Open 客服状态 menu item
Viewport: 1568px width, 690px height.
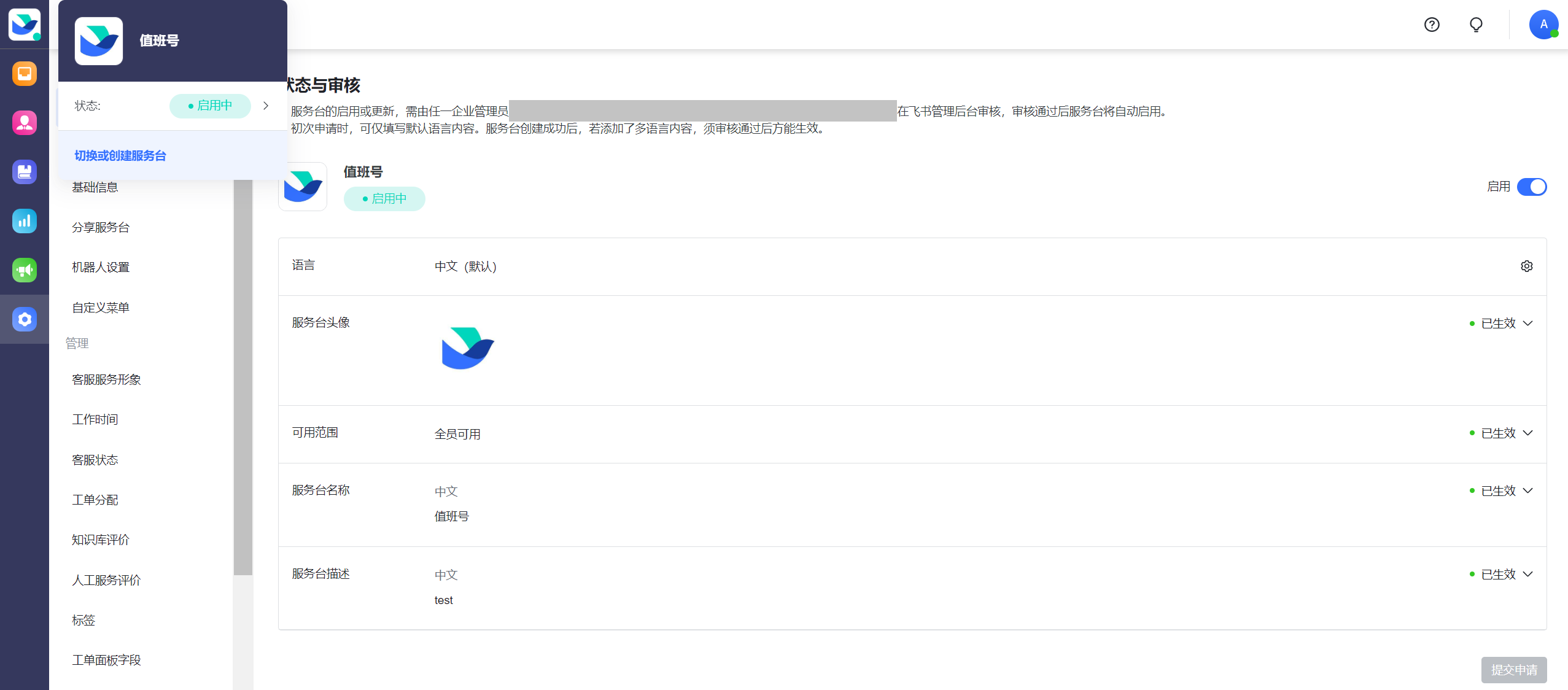point(95,460)
